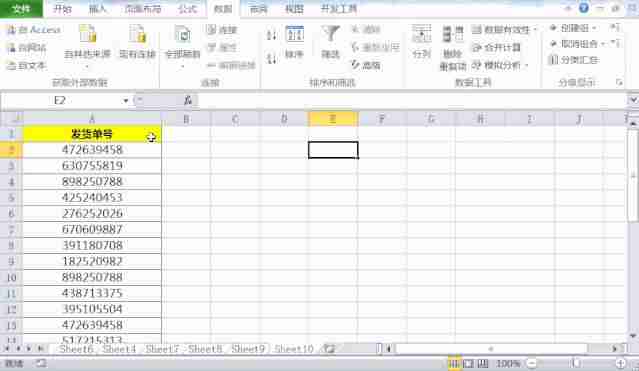The image size is (639, 371).
Task: Click the Subtotal (分类汇总) item
Action: 574,60
